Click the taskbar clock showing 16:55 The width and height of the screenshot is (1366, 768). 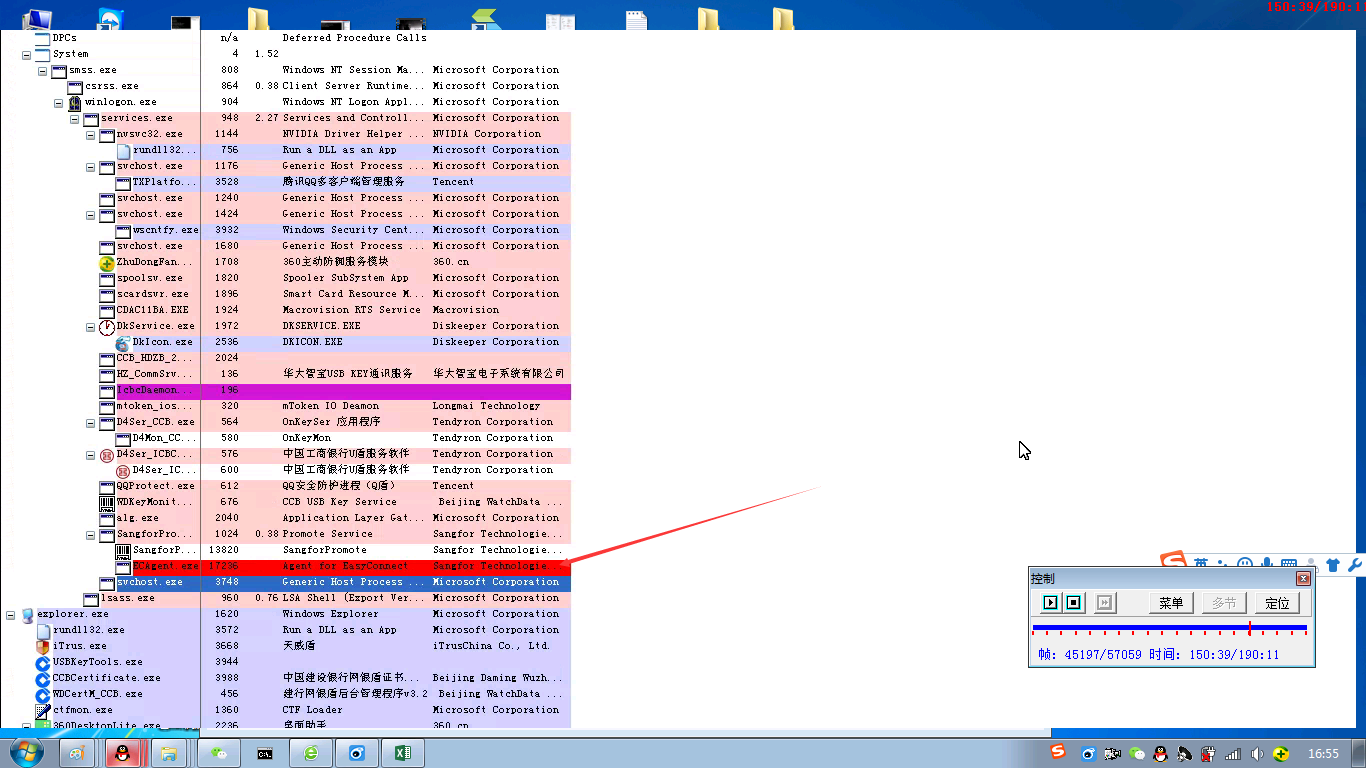(1323, 753)
